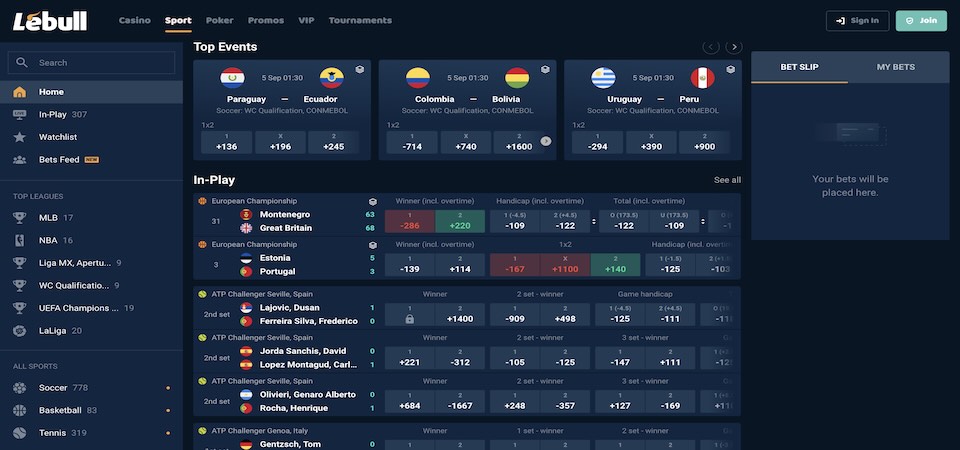Click locked Lajovic winner odds

(x=410, y=314)
